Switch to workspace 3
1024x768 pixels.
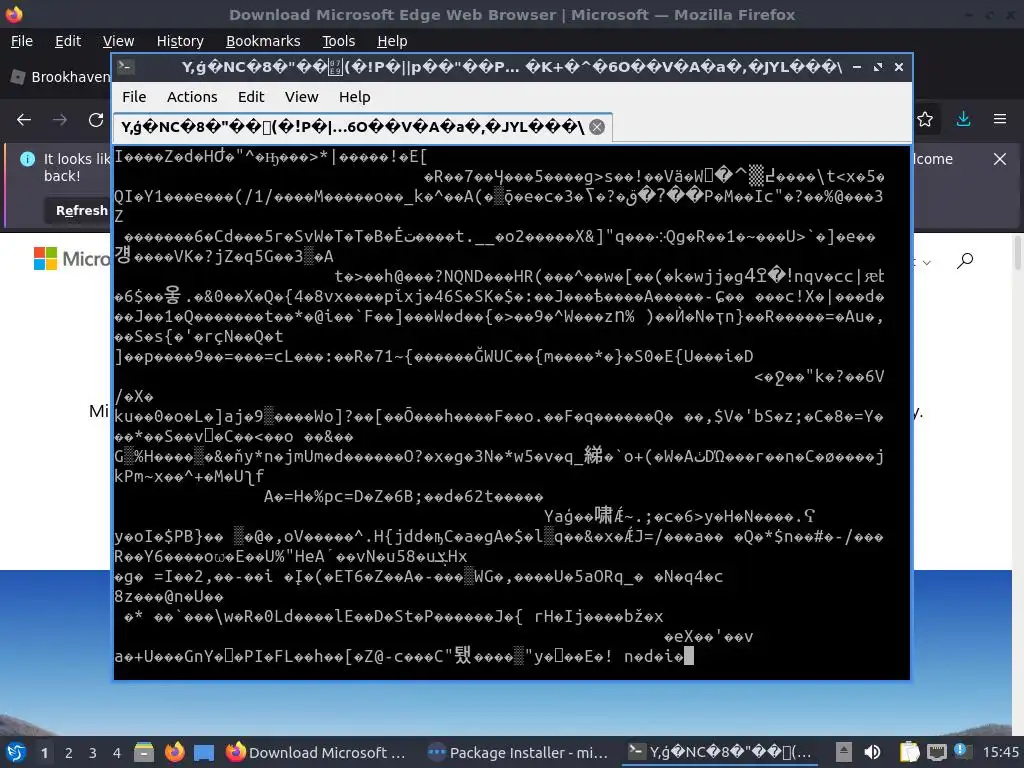point(93,752)
